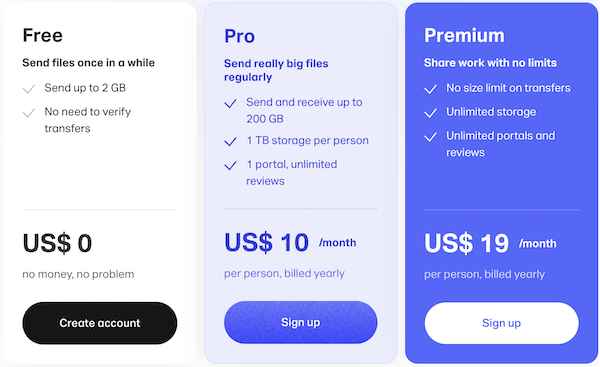Click the Create account button
This screenshot has height=367, width=600.
point(99,323)
